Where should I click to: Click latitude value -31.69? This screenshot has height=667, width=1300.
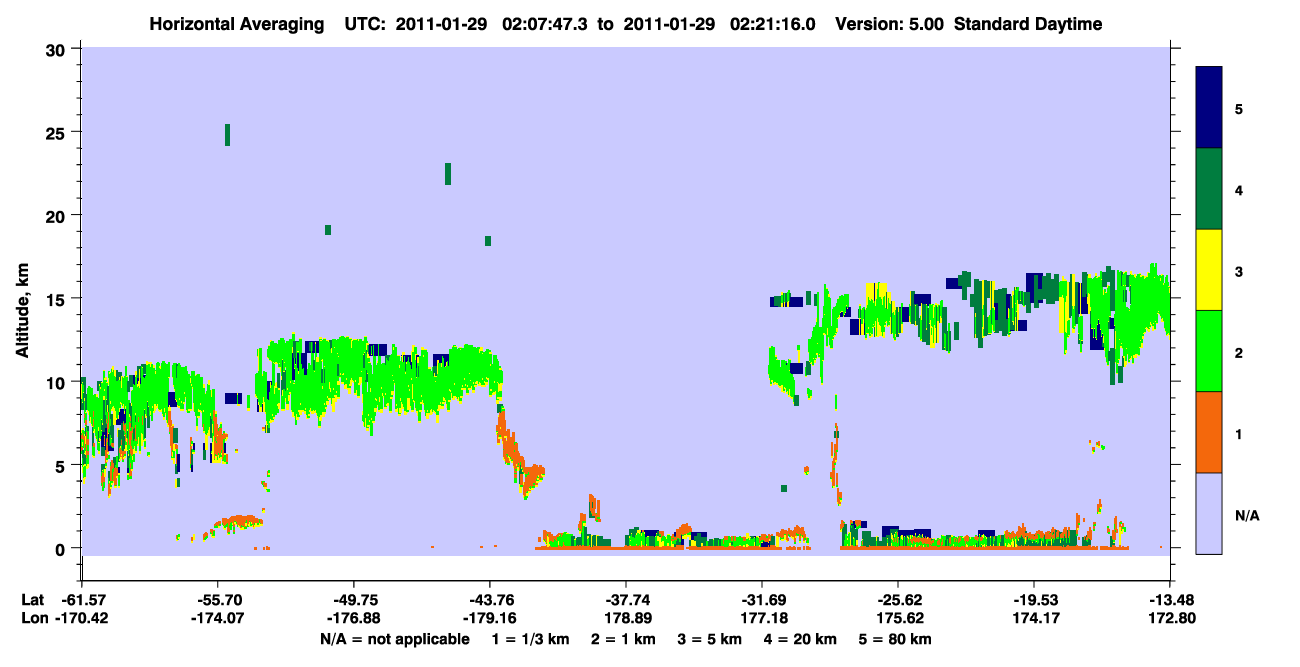762,600
